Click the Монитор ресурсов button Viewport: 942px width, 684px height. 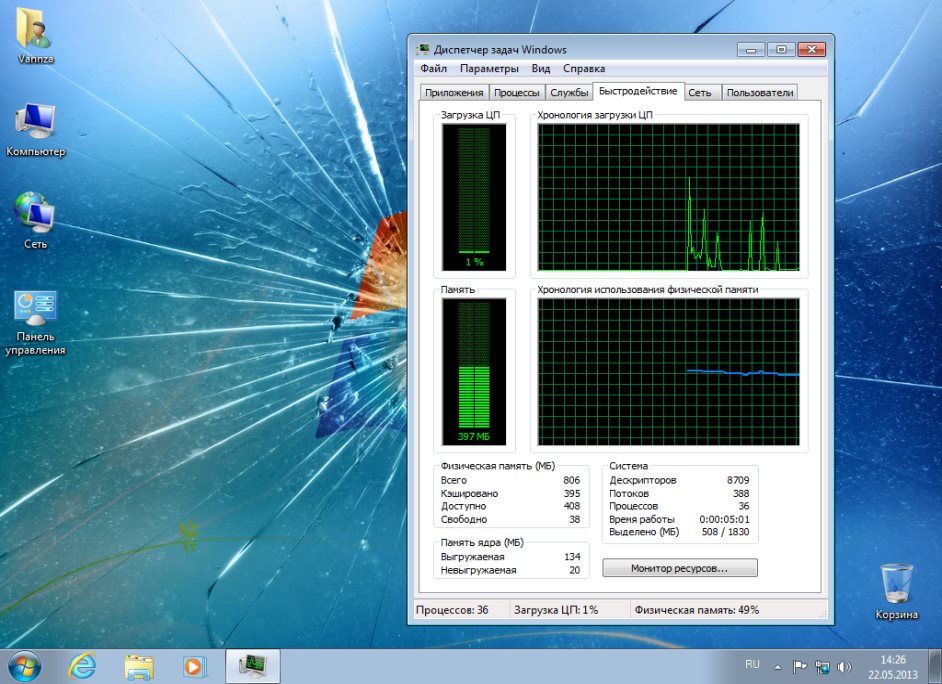point(679,568)
